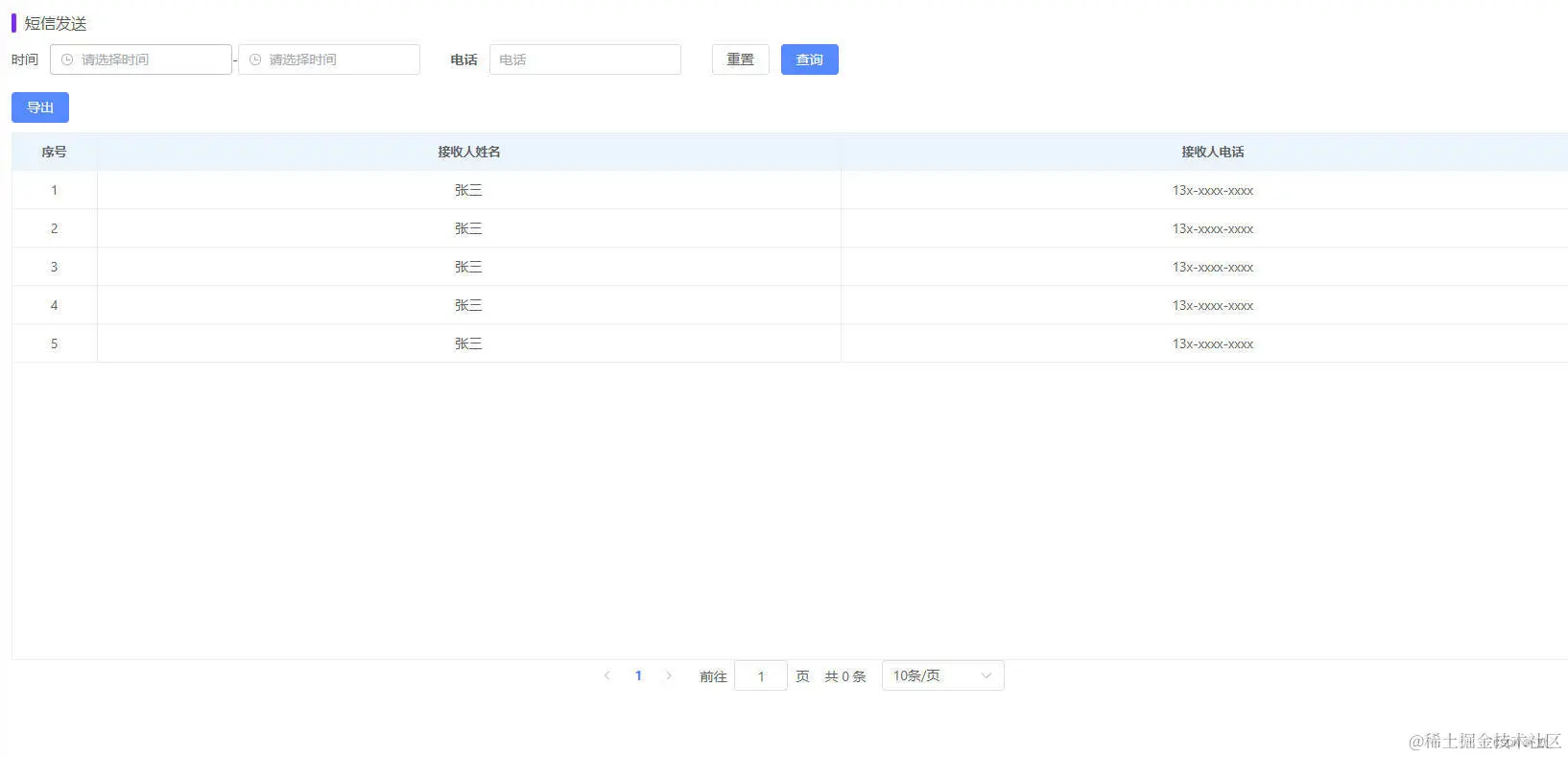The image size is (1568, 757).
Task: Focus the 前往 page jump input
Action: (x=761, y=675)
